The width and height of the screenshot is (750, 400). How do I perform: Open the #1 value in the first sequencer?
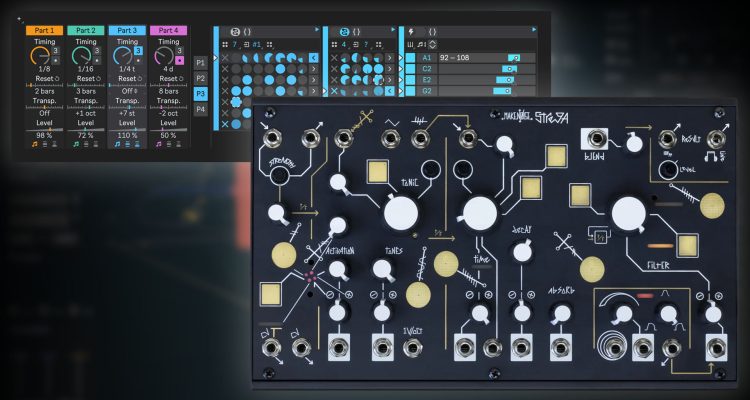point(257,44)
